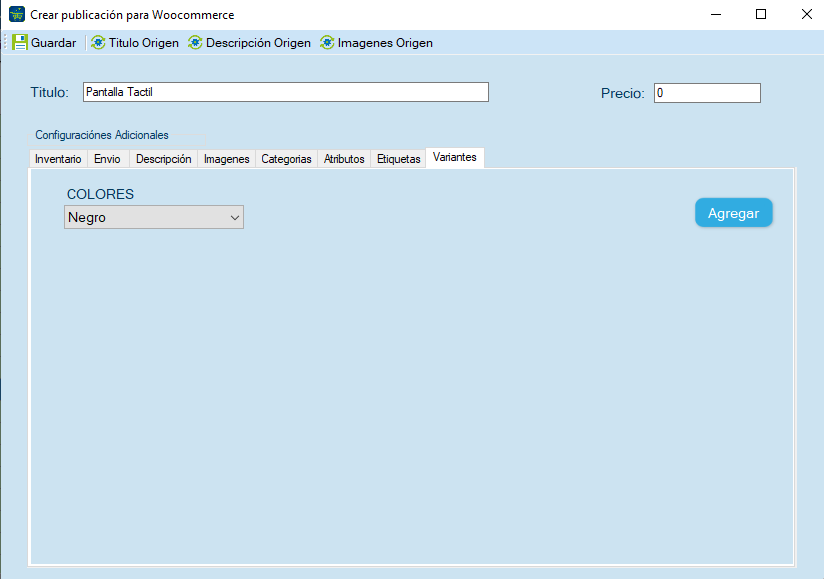Image resolution: width=824 pixels, height=579 pixels.
Task: Click the Titulo Origen gear icon
Action: point(98,43)
